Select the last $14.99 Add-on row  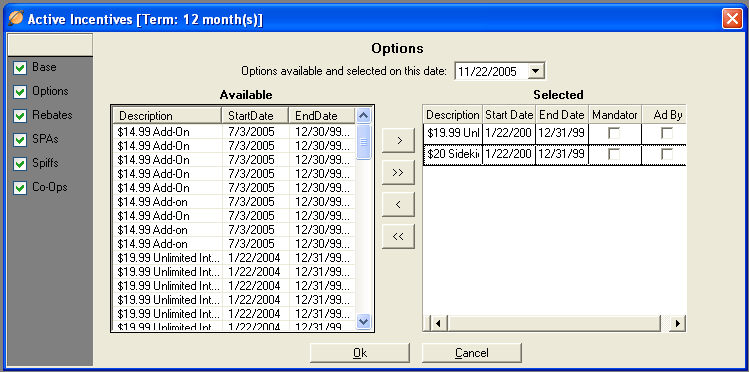[x=234, y=244]
